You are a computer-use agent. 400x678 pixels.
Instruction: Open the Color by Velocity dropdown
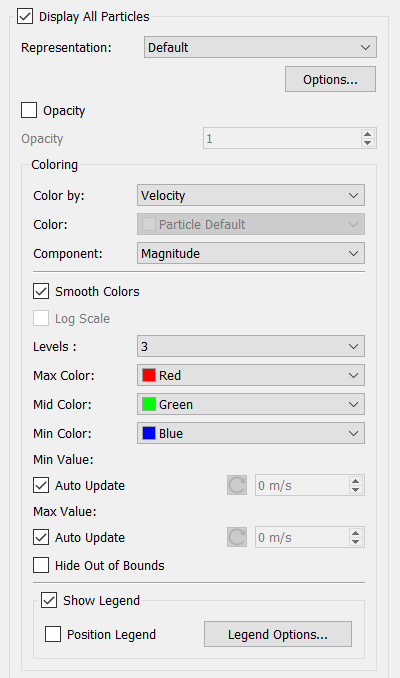[251, 195]
